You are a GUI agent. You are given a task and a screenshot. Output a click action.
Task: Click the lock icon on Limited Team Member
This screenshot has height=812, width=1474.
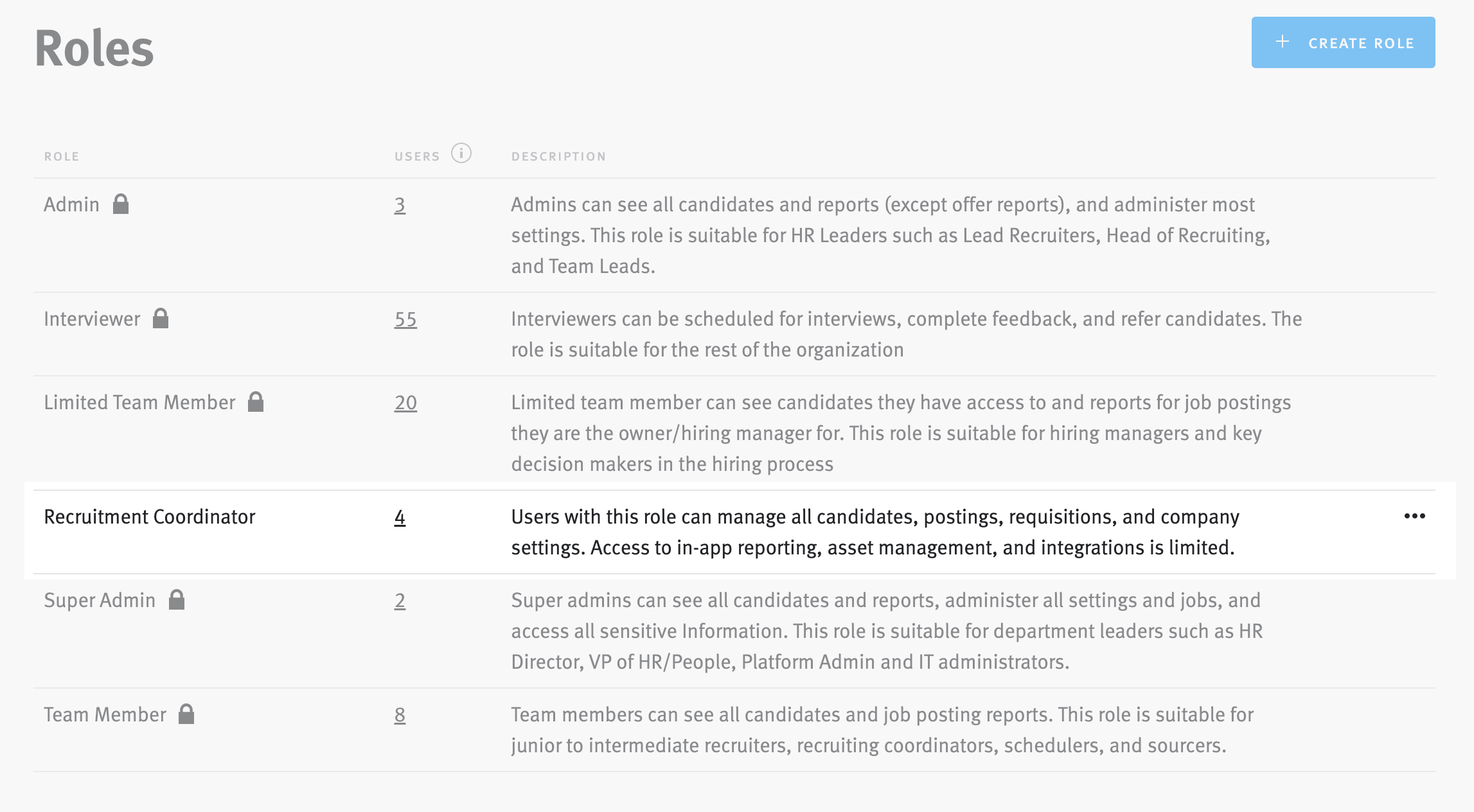[256, 401]
